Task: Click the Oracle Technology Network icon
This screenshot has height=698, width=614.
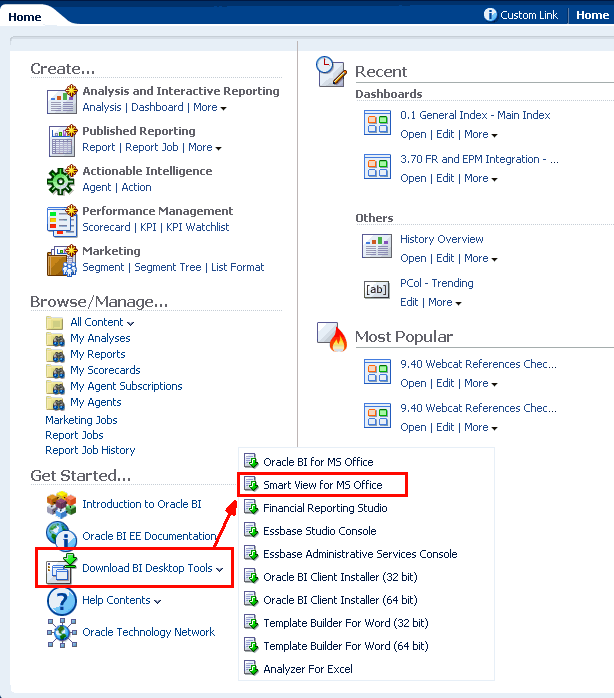Action: tap(62, 633)
